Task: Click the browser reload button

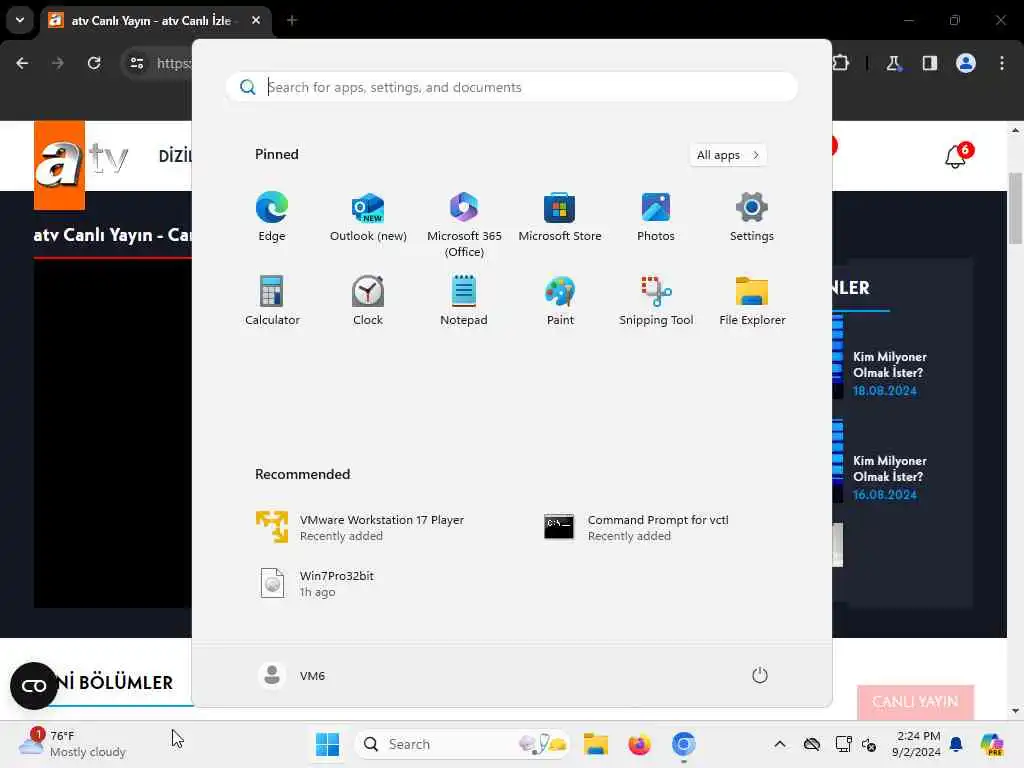Action: tap(94, 63)
